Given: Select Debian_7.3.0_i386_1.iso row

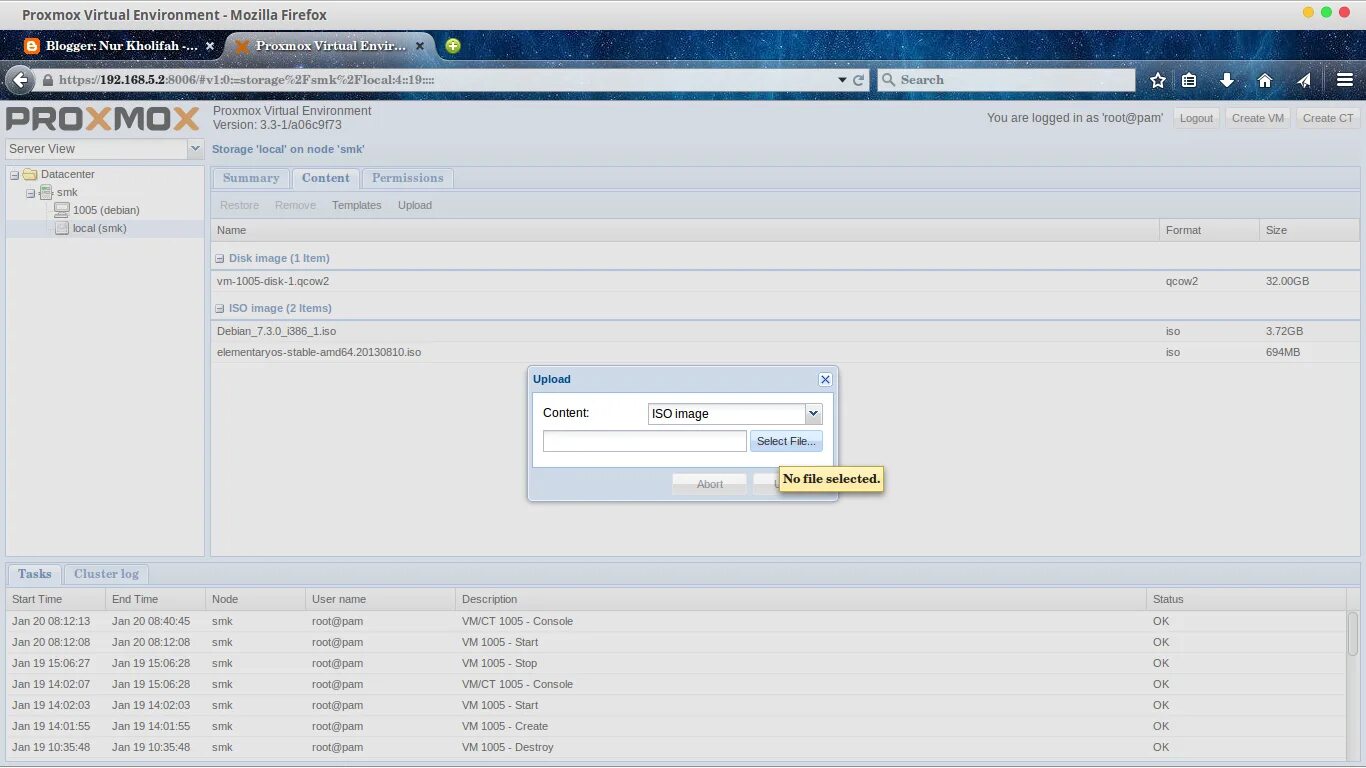Looking at the screenshot, I should (785, 331).
